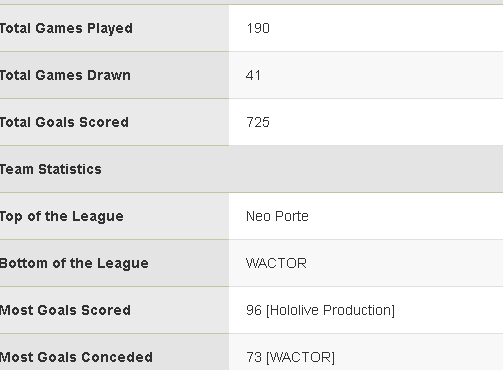Select the Total Games Played label
Image resolution: width=504 pixels, height=370 pixels.
[66, 29]
